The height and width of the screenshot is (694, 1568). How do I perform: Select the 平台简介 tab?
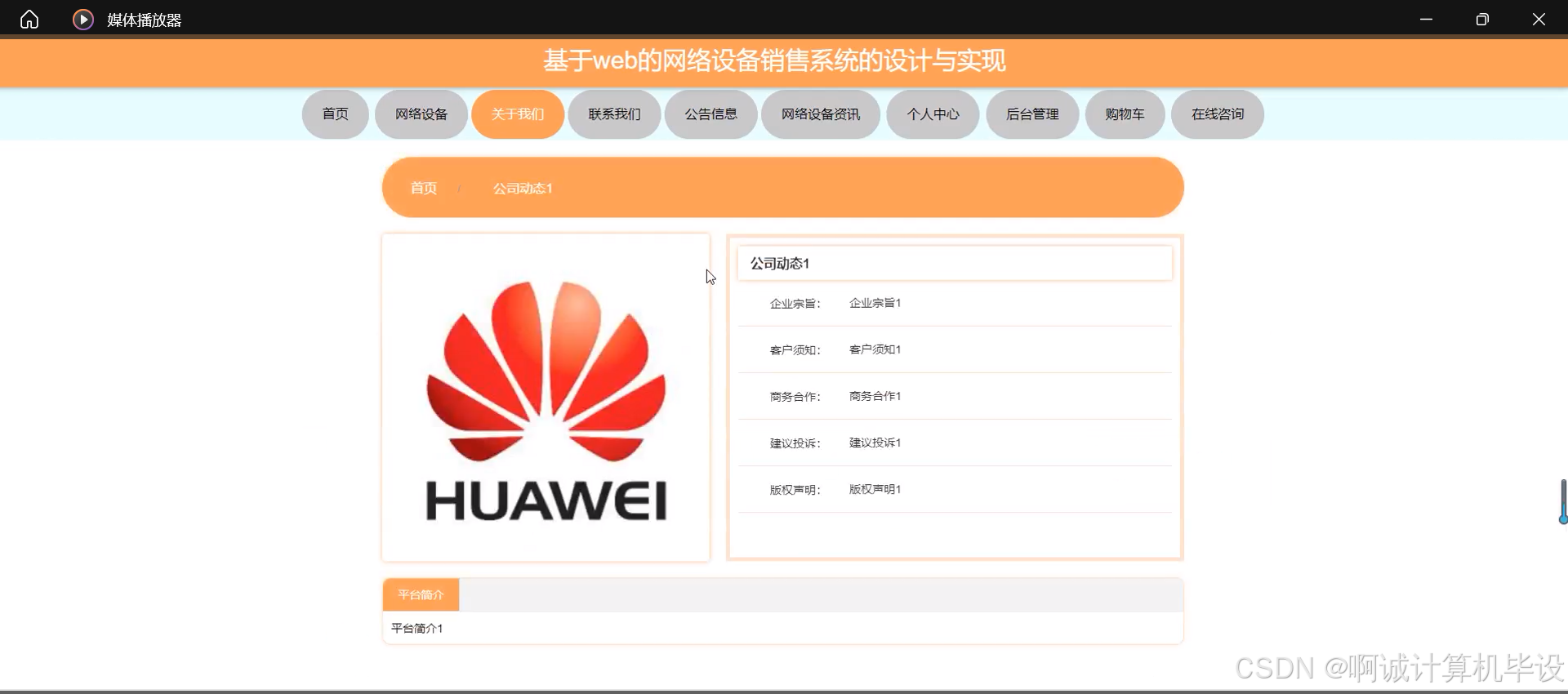pyautogui.click(x=421, y=594)
